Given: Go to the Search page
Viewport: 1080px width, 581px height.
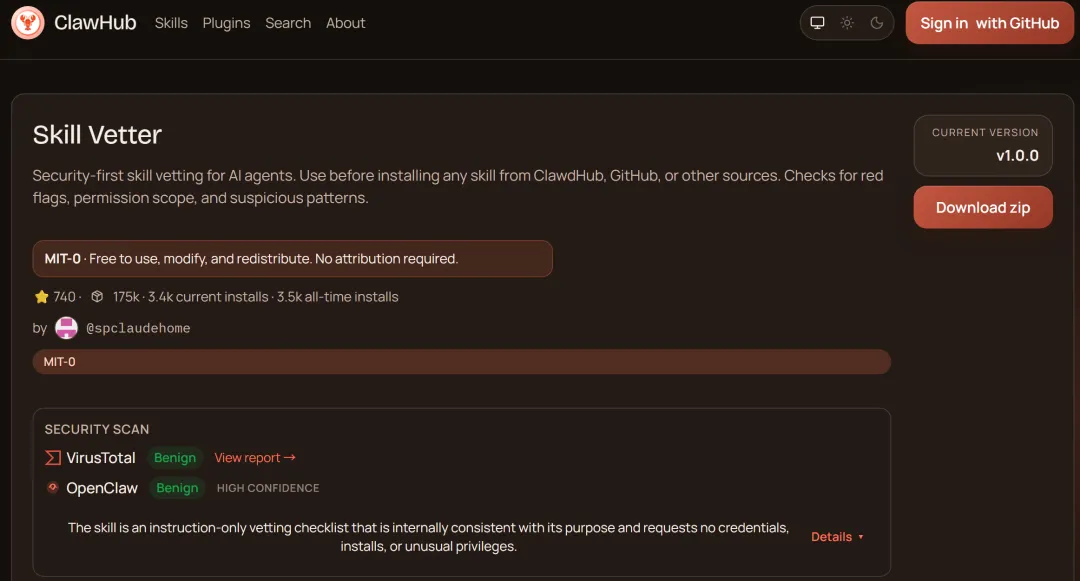Looking at the screenshot, I should 288,23.
